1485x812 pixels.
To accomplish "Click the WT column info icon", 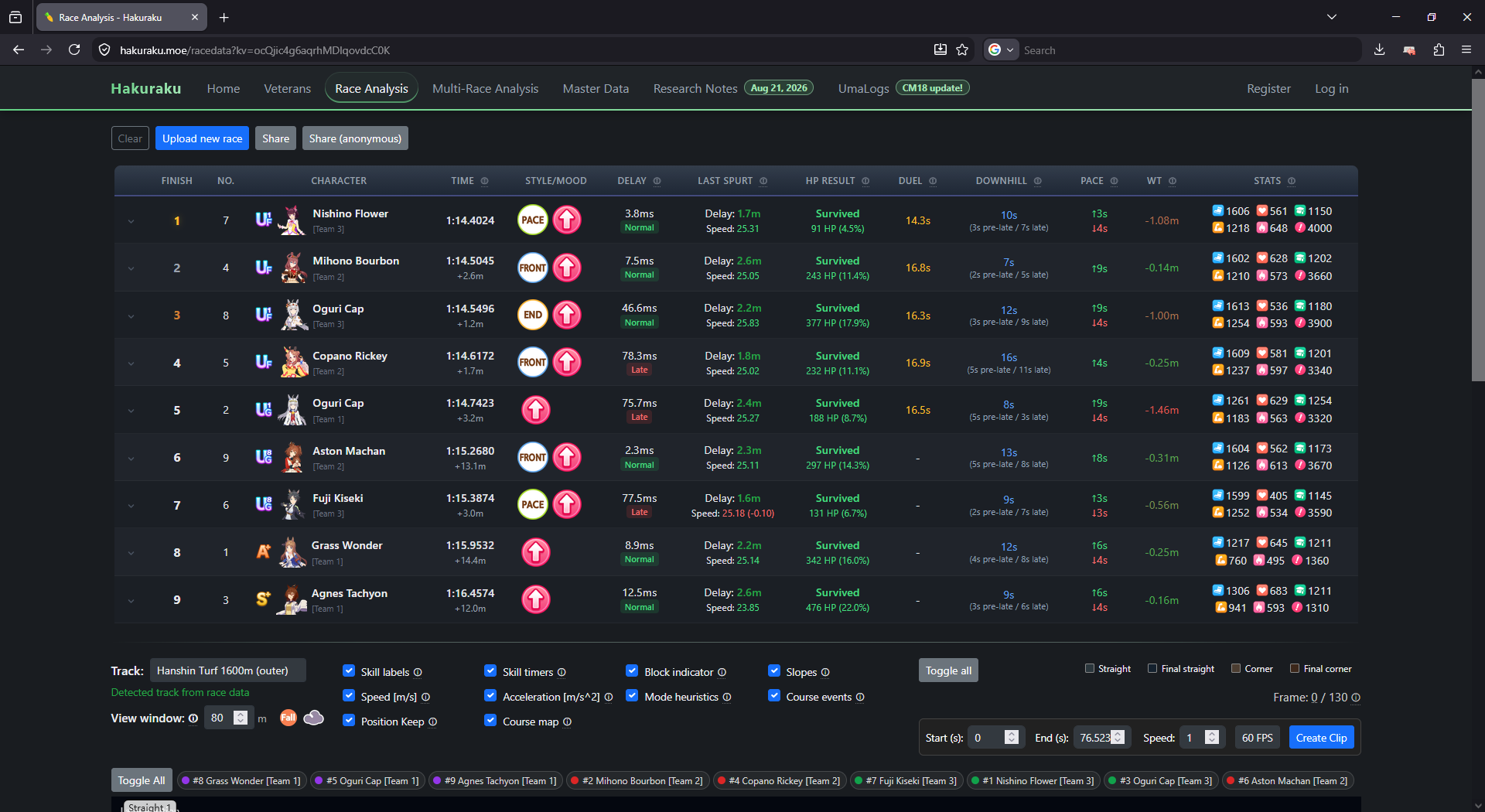I will click(1173, 181).
